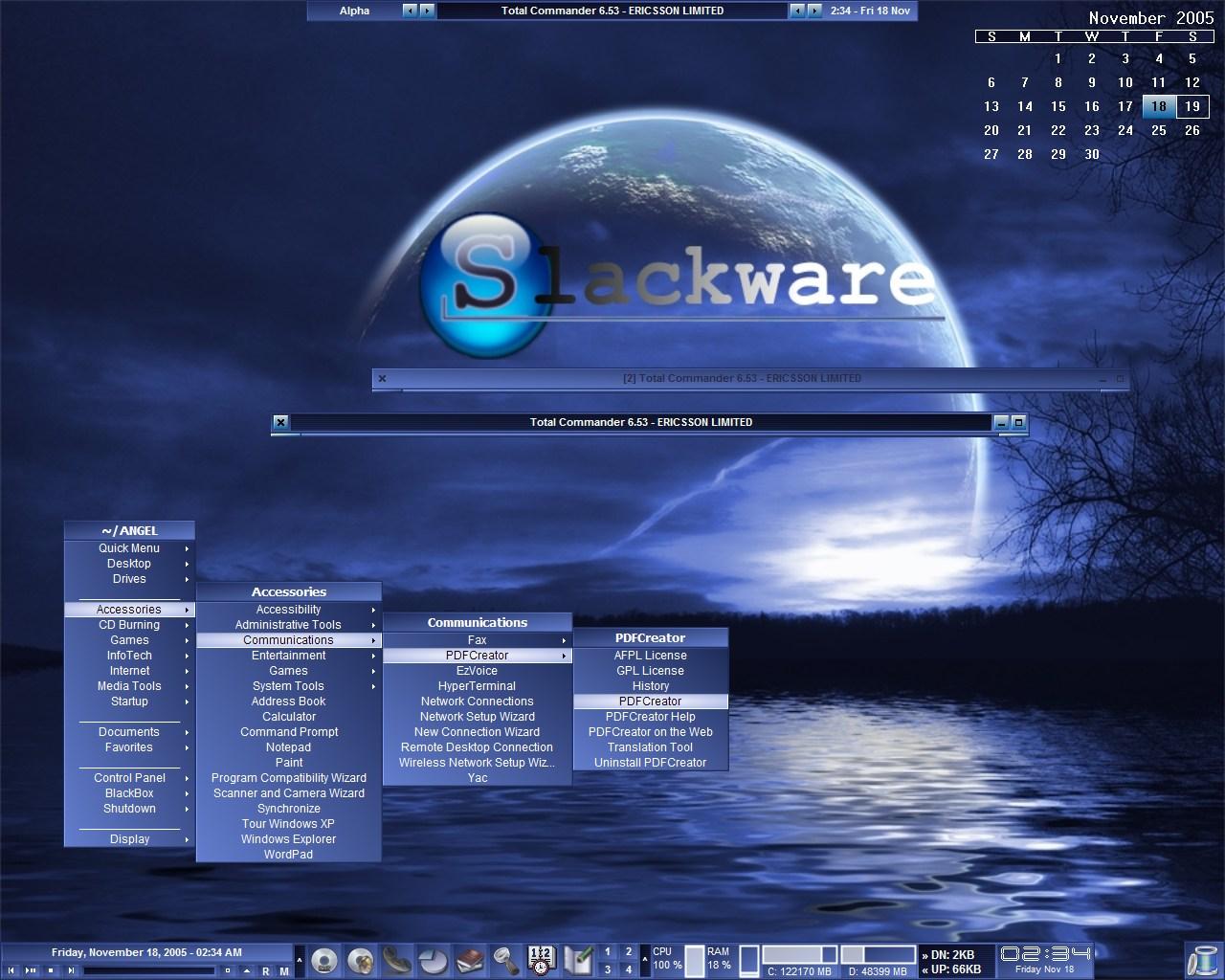Switch to workspace 1 in the pager
The width and height of the screenshot is (1225, 980).
click(x=608, y=951)
